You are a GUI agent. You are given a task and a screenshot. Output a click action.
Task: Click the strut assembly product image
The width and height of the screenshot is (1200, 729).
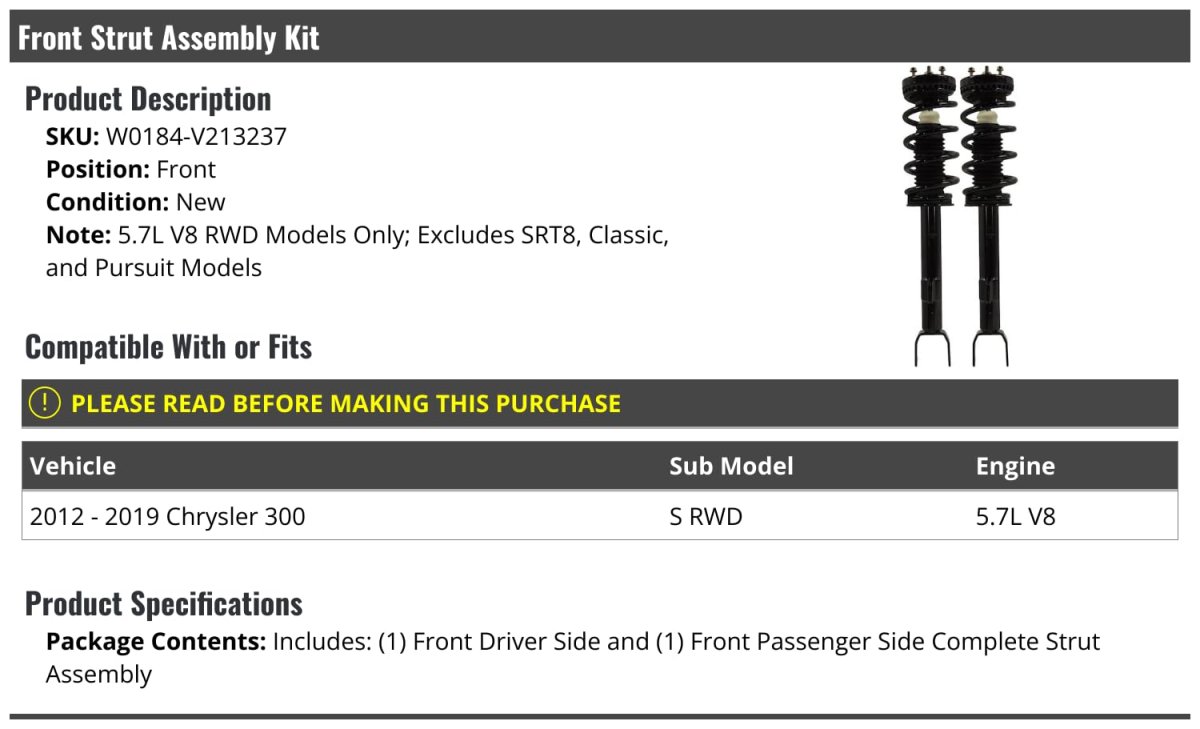coord(960,215)
